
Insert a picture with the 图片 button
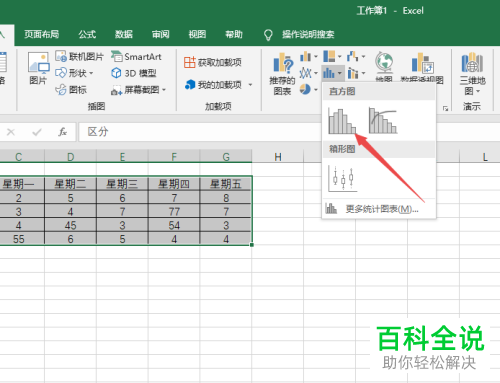click(38, 68)
